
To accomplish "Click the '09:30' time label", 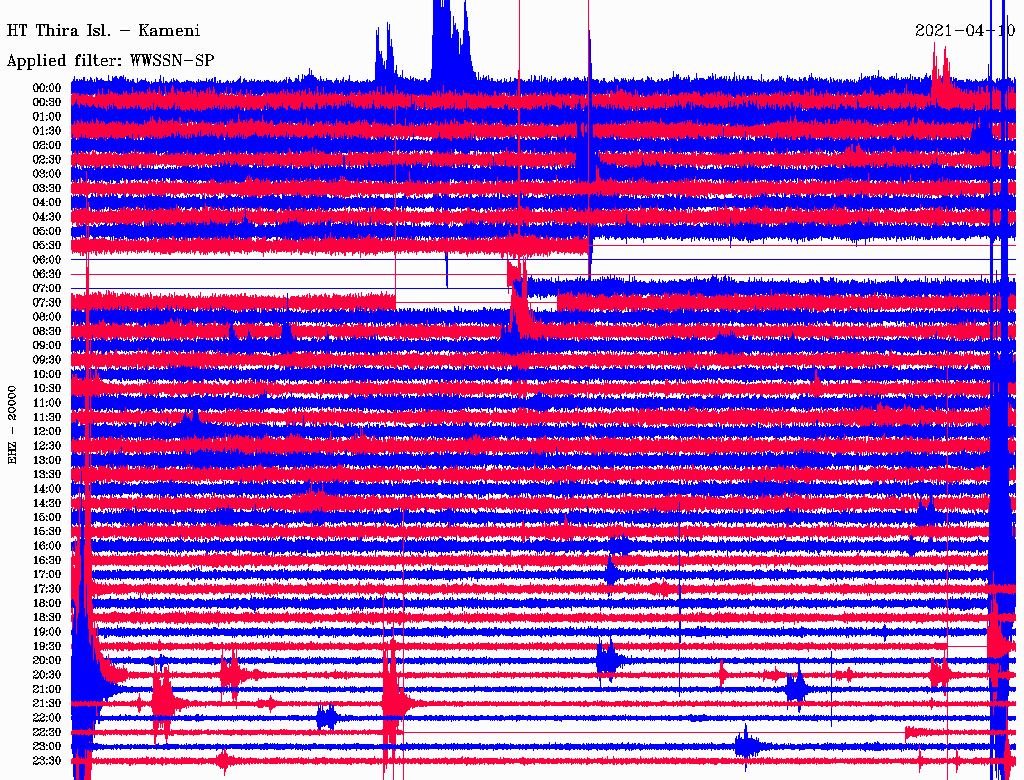I will coord(47,361).
